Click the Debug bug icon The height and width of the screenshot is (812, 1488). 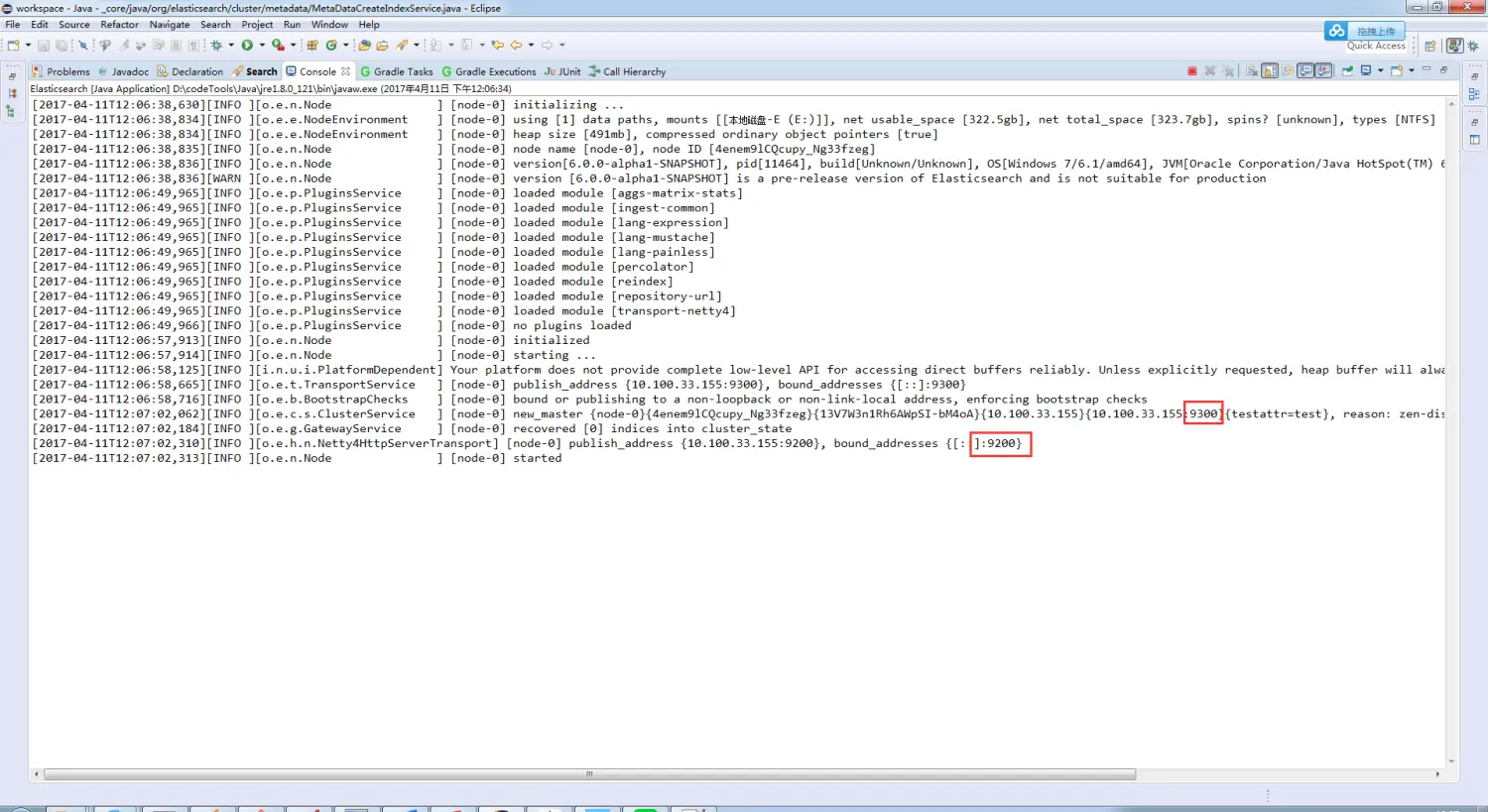pyautogui.click(x=216, y=45)
